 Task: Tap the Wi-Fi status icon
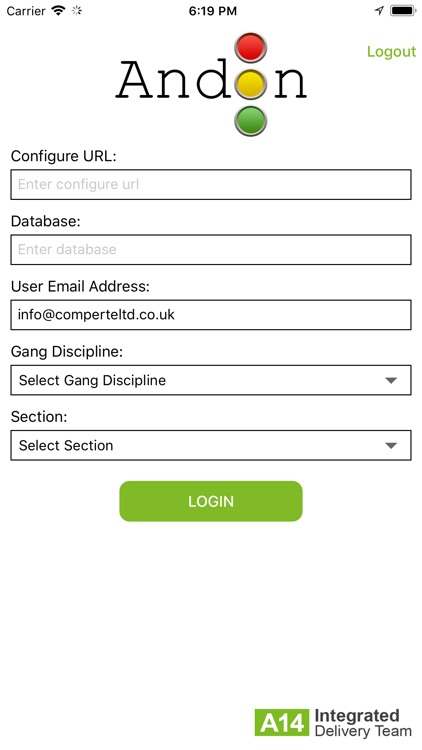coord(58,11)
